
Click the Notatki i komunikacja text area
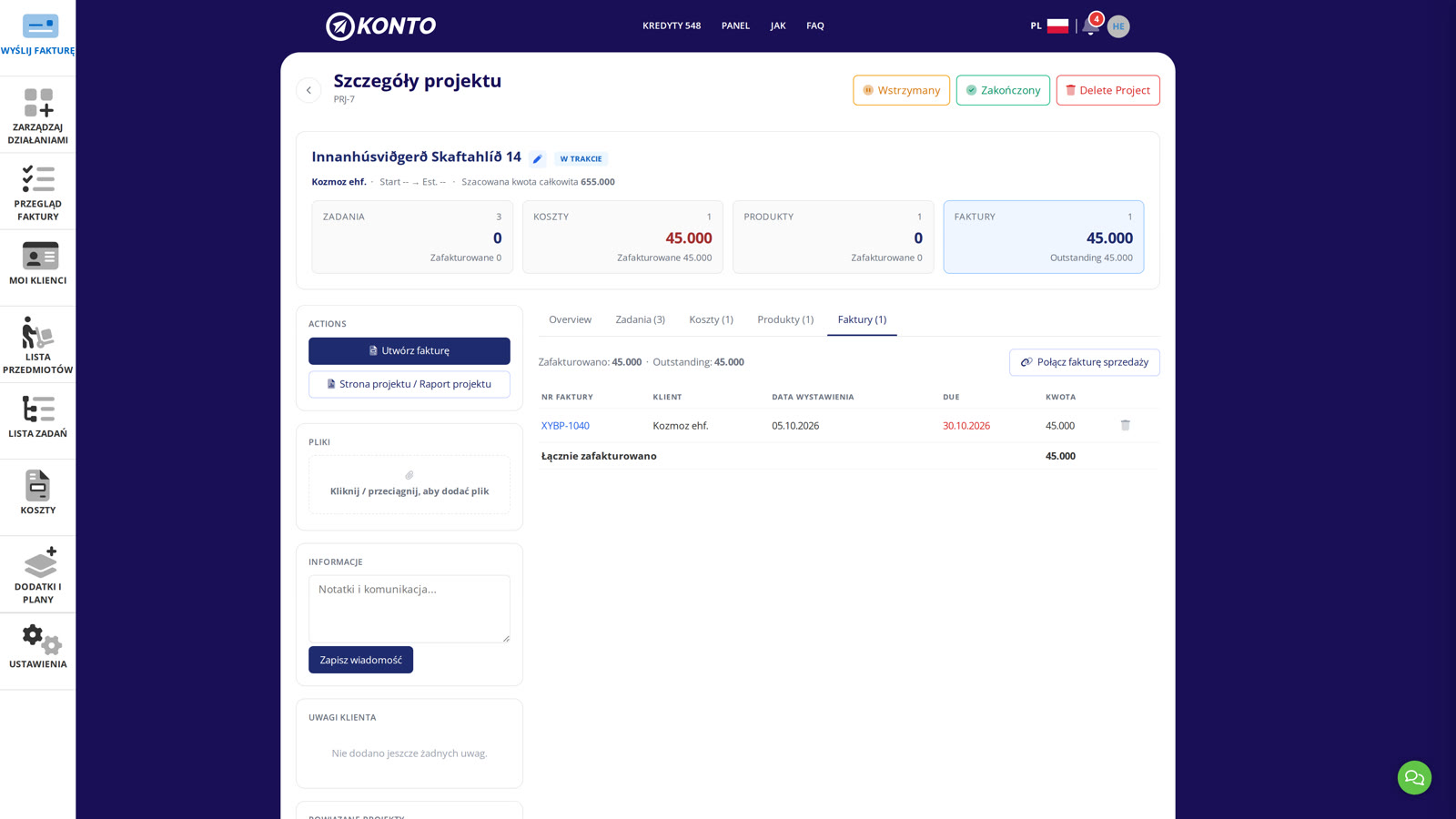(409, 608)
